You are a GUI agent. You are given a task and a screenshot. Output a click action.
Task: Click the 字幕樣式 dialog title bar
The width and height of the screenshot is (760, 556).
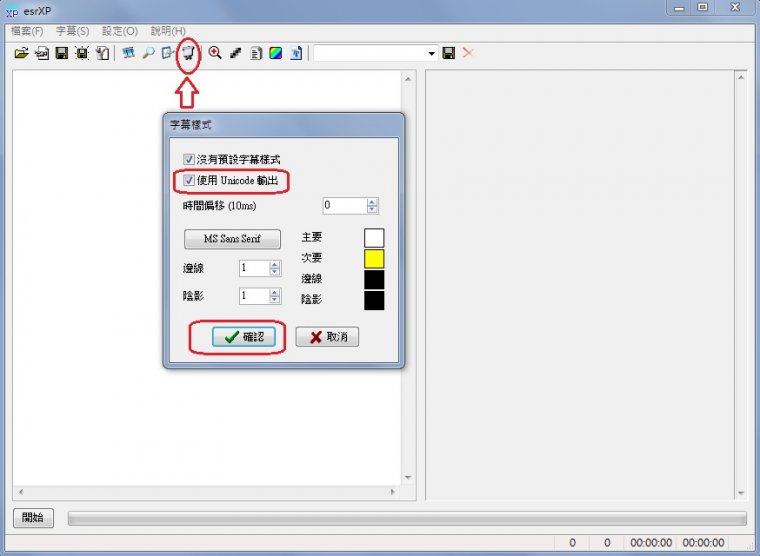pos(284,125)
